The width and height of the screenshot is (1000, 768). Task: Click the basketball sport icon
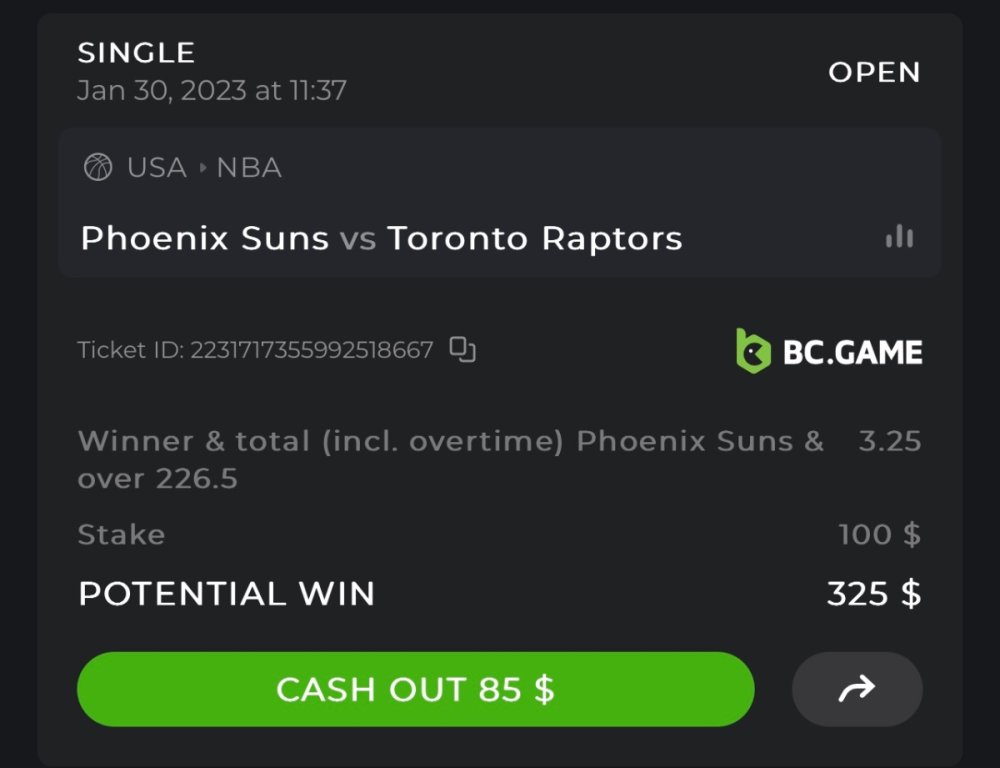point(98,167)
